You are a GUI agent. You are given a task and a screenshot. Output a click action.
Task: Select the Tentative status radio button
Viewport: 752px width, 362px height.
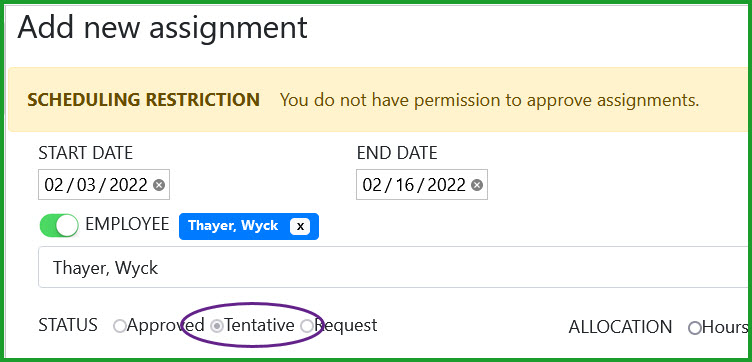(x=217, y=327)
